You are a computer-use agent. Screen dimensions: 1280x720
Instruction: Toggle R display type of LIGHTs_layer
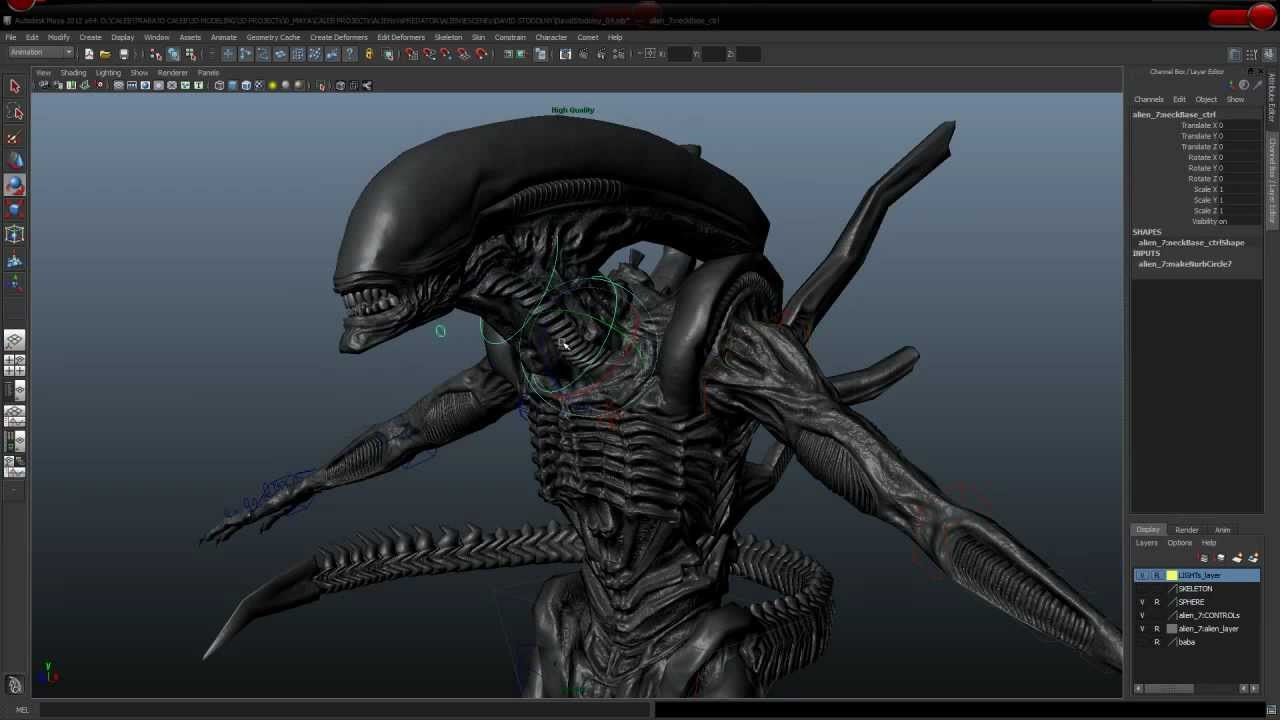click(1157, 575)
